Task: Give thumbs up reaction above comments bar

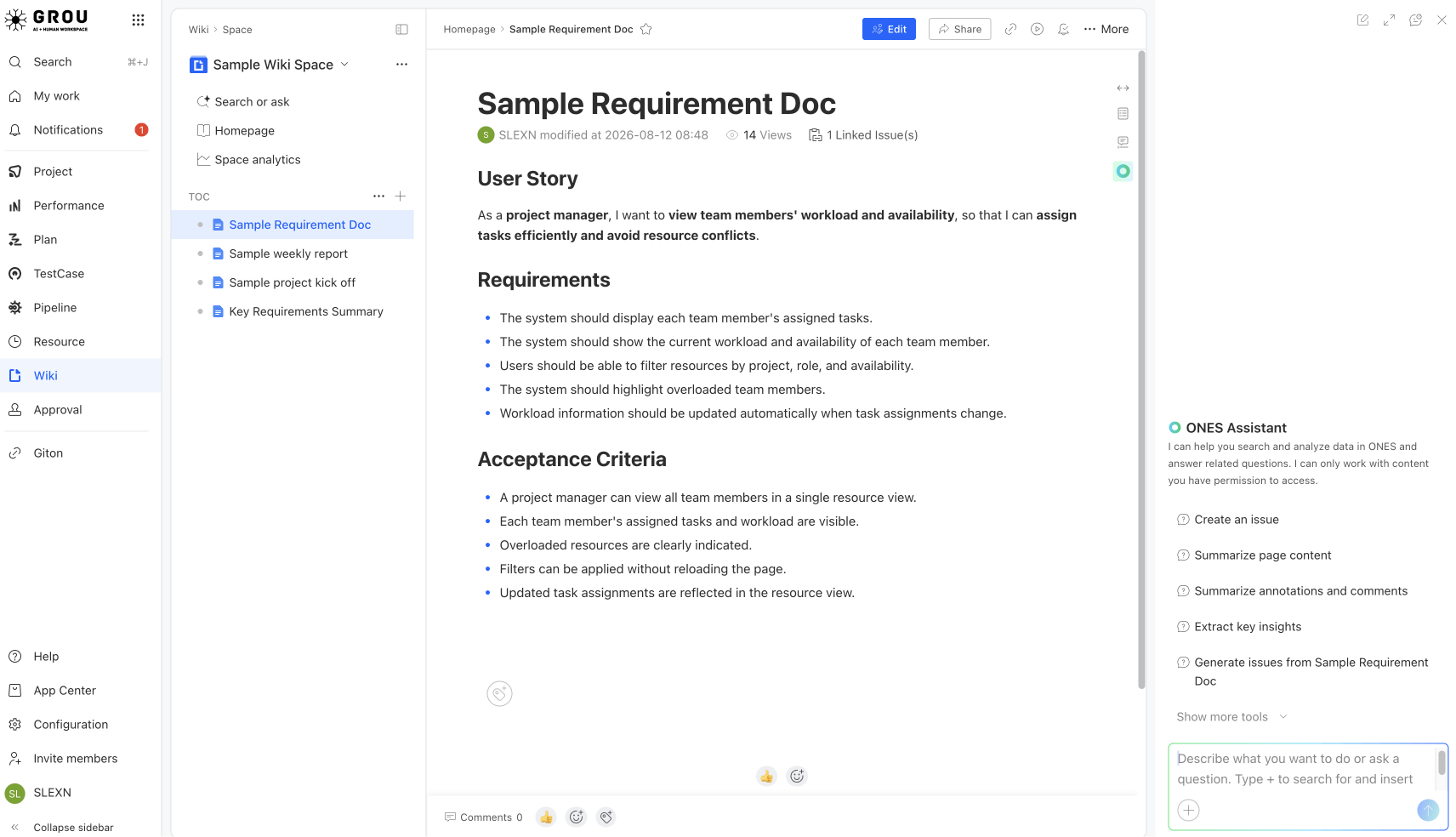Action: tap(766, 776)
